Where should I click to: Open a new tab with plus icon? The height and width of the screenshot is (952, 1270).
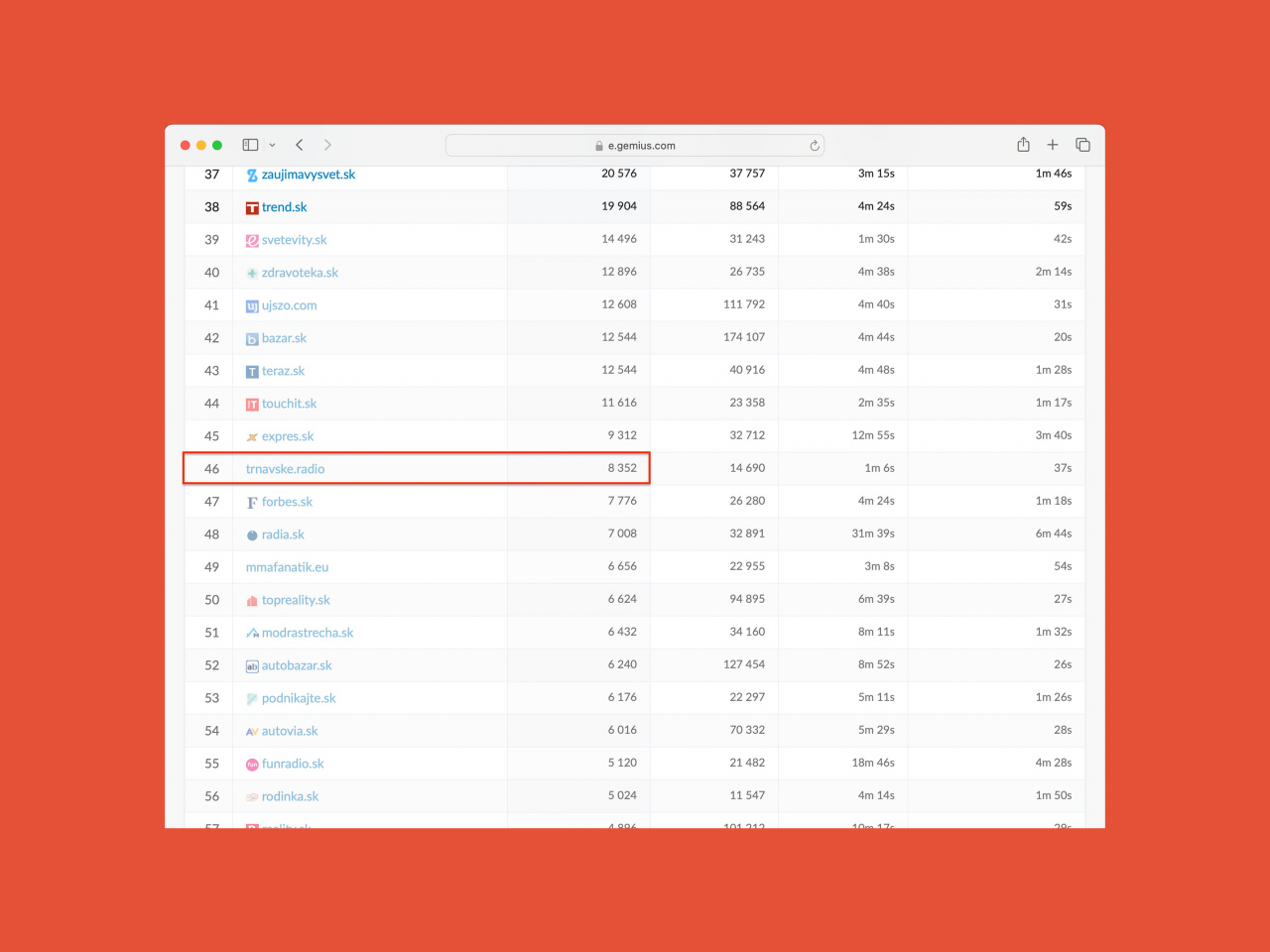click(x=1053, y=145)
